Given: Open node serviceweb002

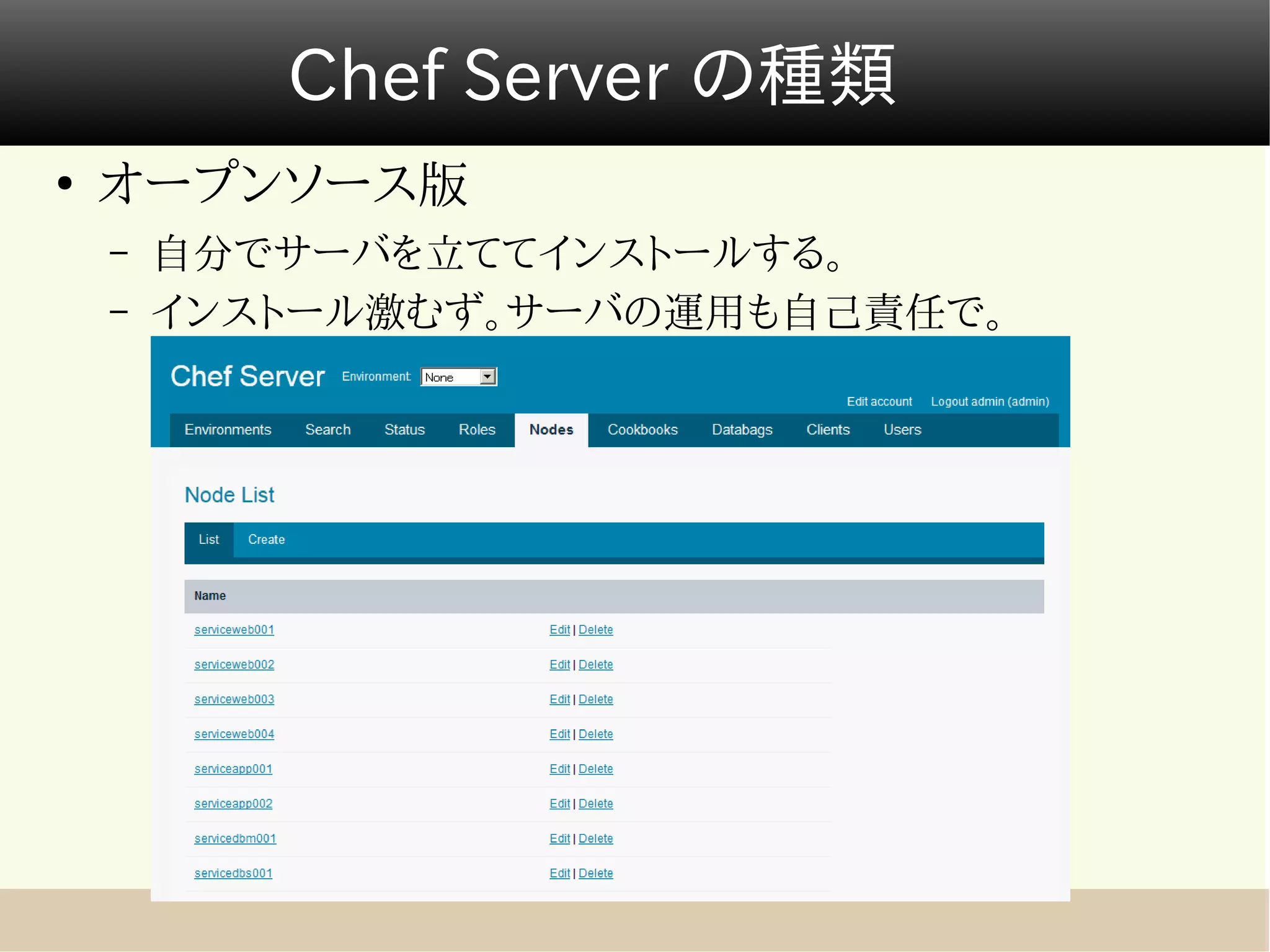Looking at the screenshot, I should [234, 664].
